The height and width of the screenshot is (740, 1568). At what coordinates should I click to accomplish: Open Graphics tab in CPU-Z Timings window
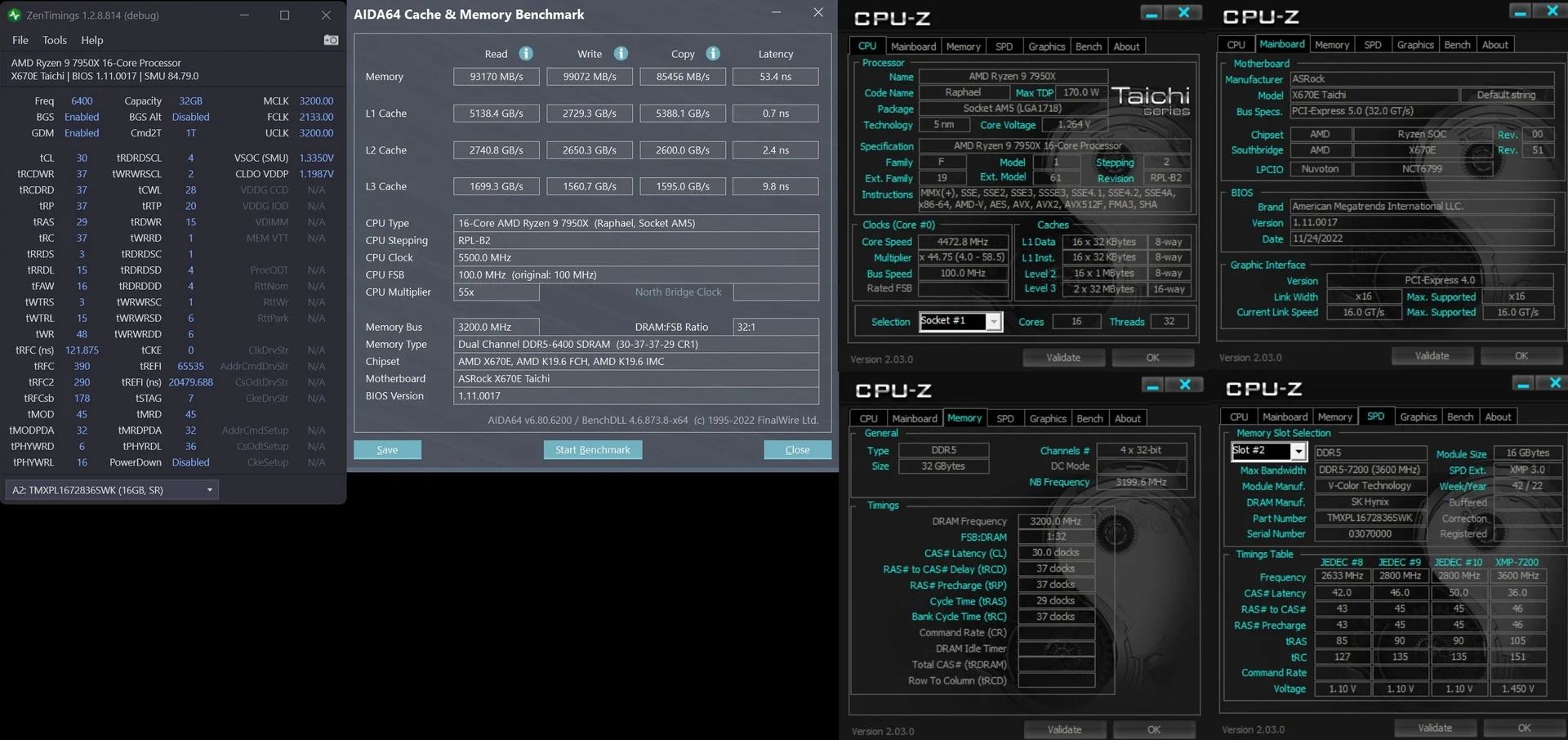pyautogui.click(x=1048, y=418)
